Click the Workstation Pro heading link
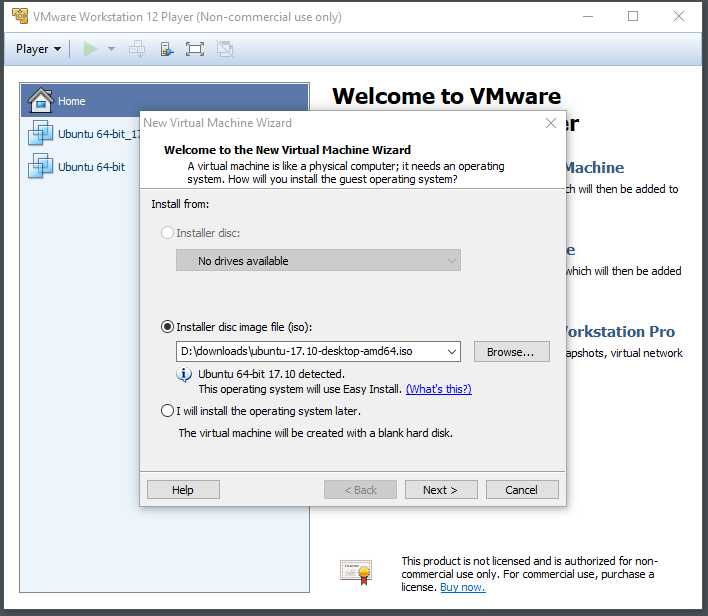This screenshot has width=708, height=616. 620,331
